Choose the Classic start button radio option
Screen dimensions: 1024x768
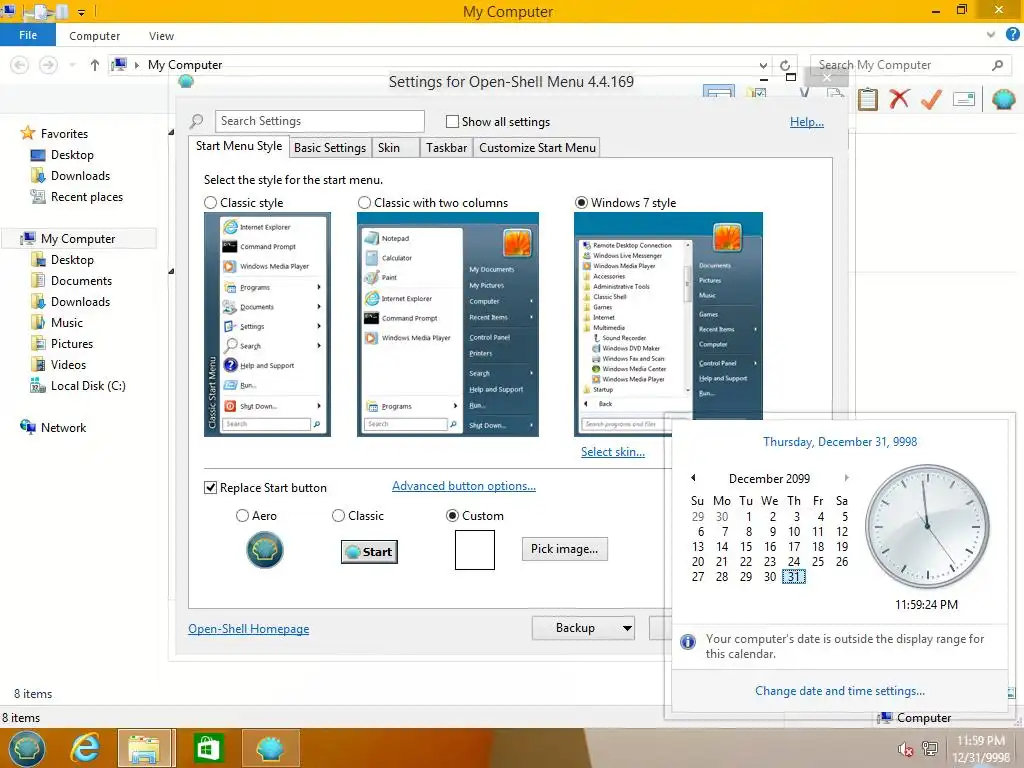click(x=338, y=515)
